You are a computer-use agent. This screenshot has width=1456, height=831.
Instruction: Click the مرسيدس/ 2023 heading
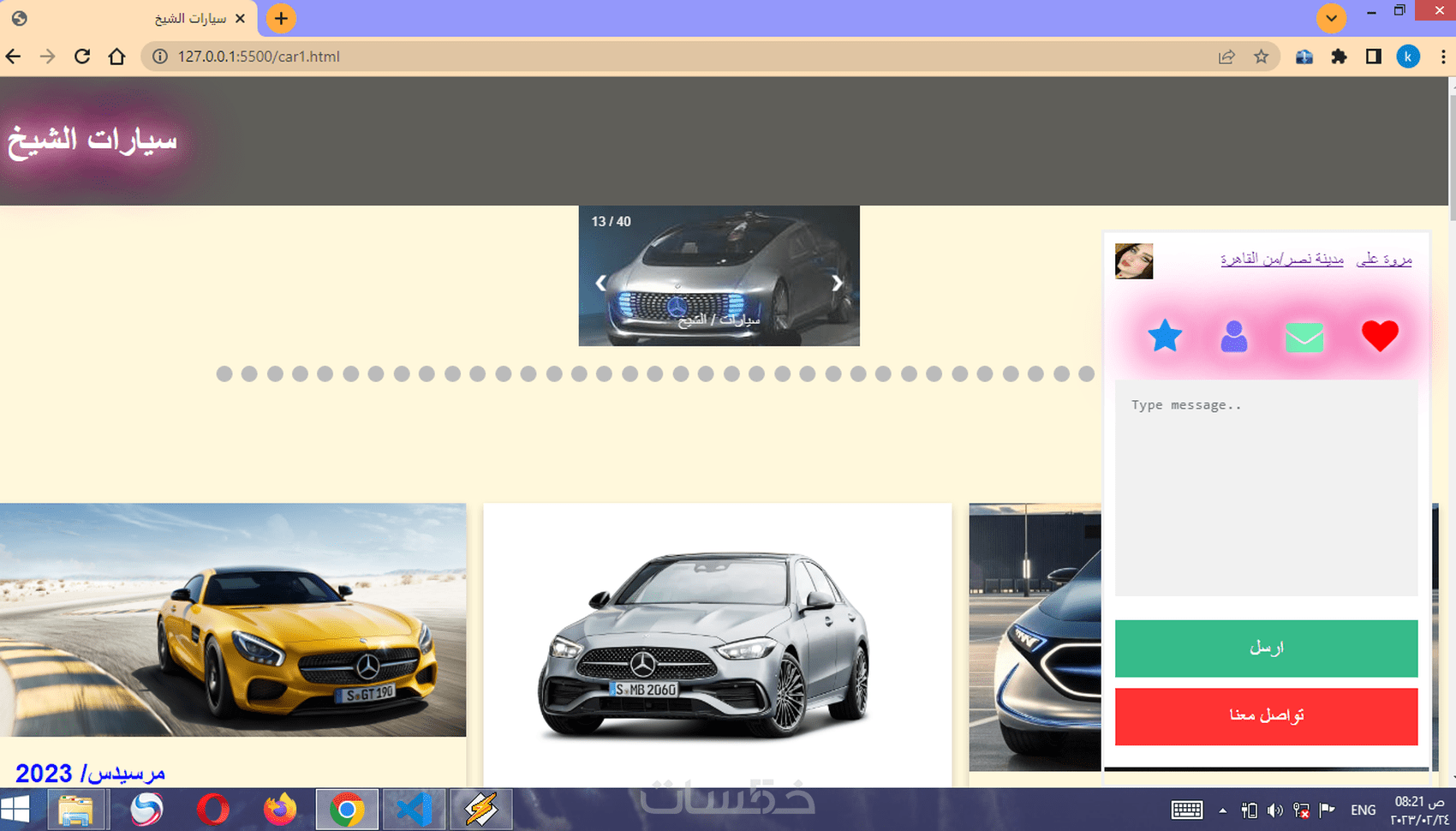(x=90, y=773)
